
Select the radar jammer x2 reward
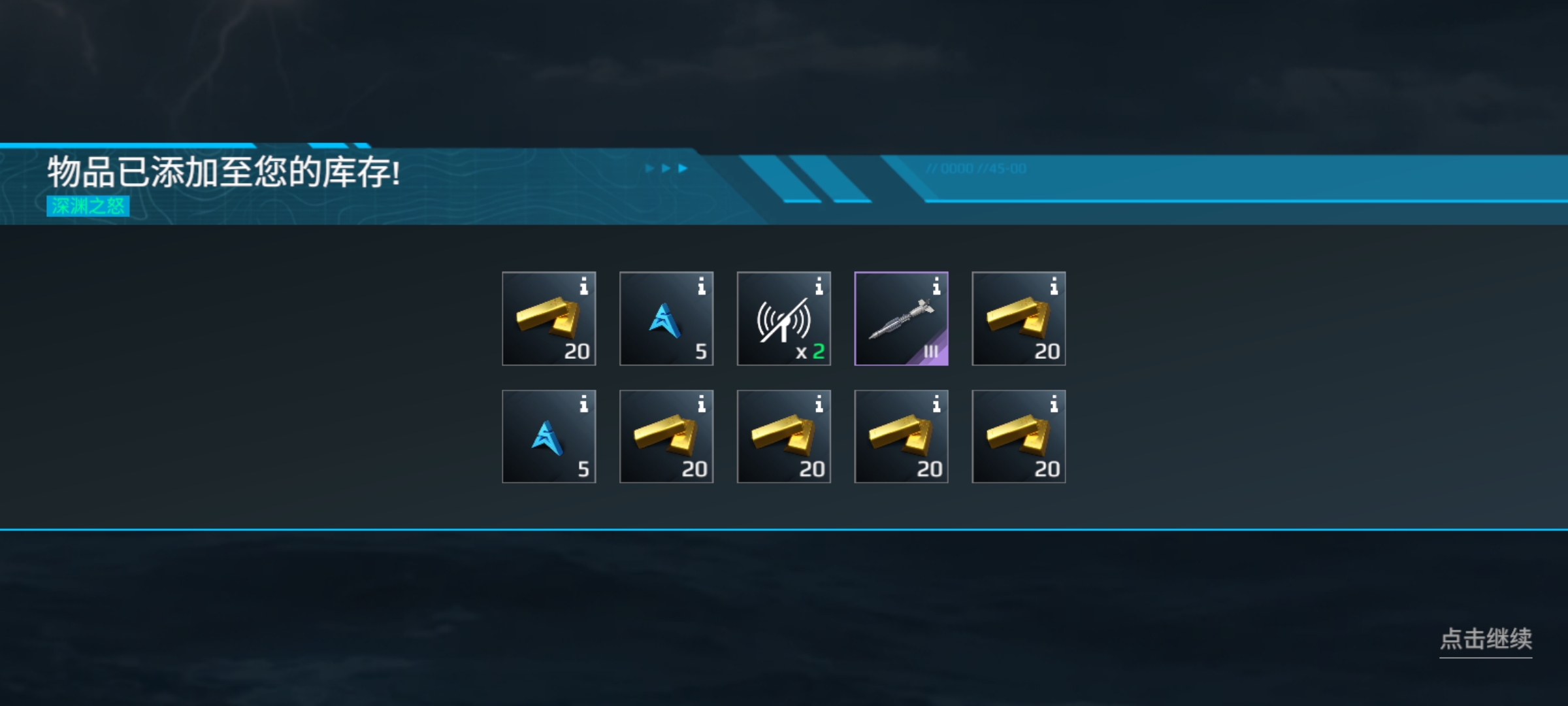point(784,318)
